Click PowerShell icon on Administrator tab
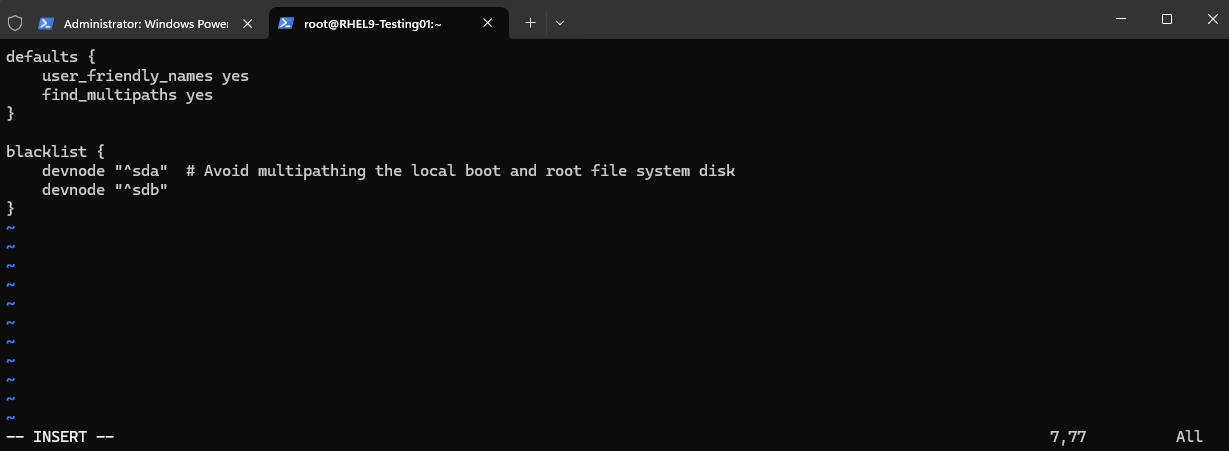The height and width of the screenshot is (451, 1229). [46, 22]
